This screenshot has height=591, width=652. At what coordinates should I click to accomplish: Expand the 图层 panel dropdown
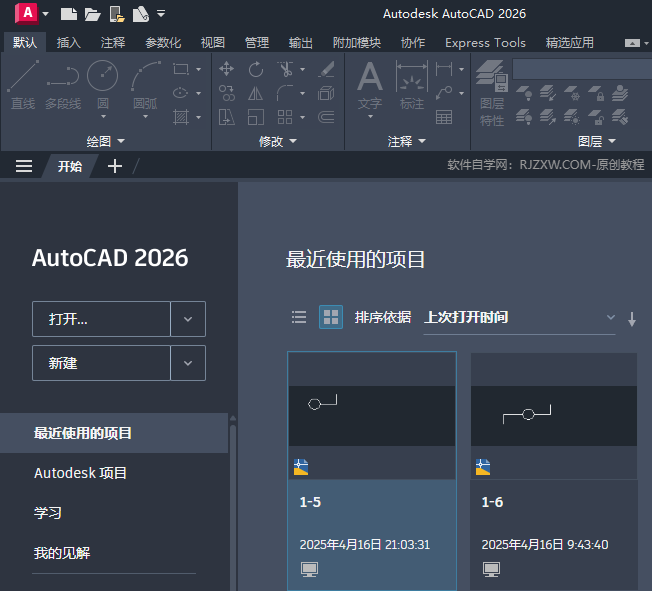pyautogui.click(x=597, y=141)
